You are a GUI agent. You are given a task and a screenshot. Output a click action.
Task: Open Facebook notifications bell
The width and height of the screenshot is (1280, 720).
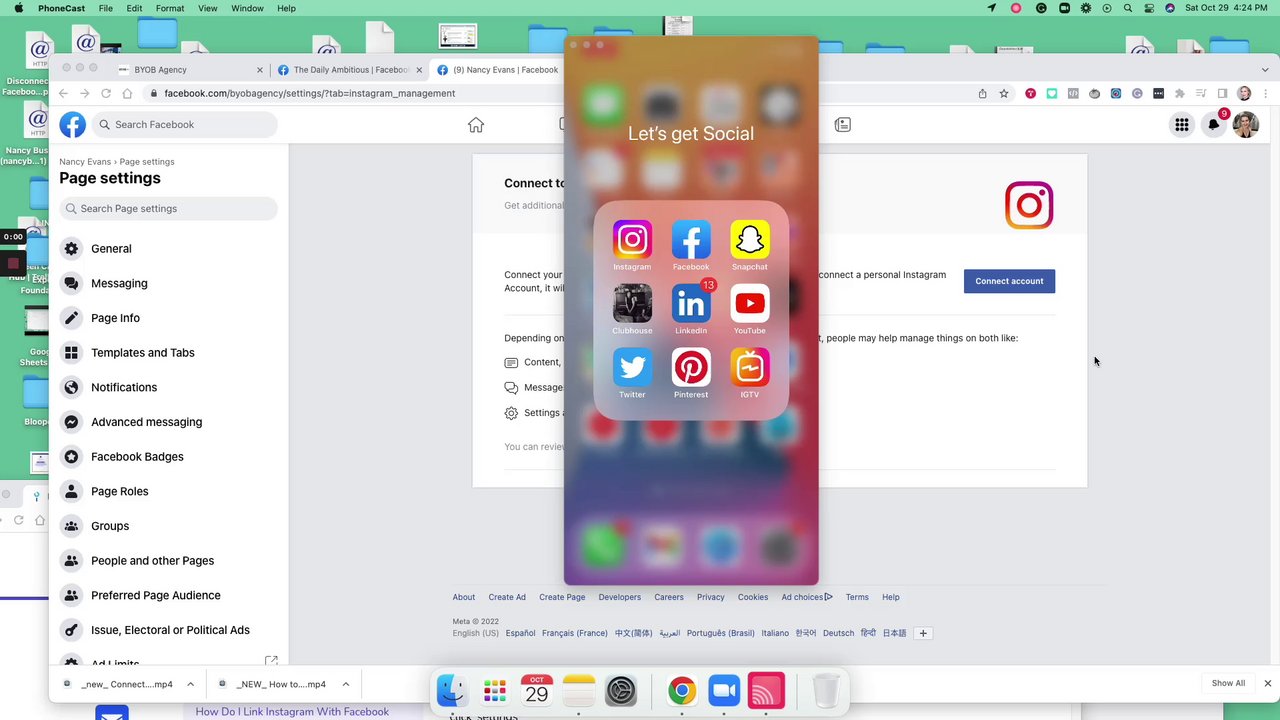click(x=1214, y=124)
